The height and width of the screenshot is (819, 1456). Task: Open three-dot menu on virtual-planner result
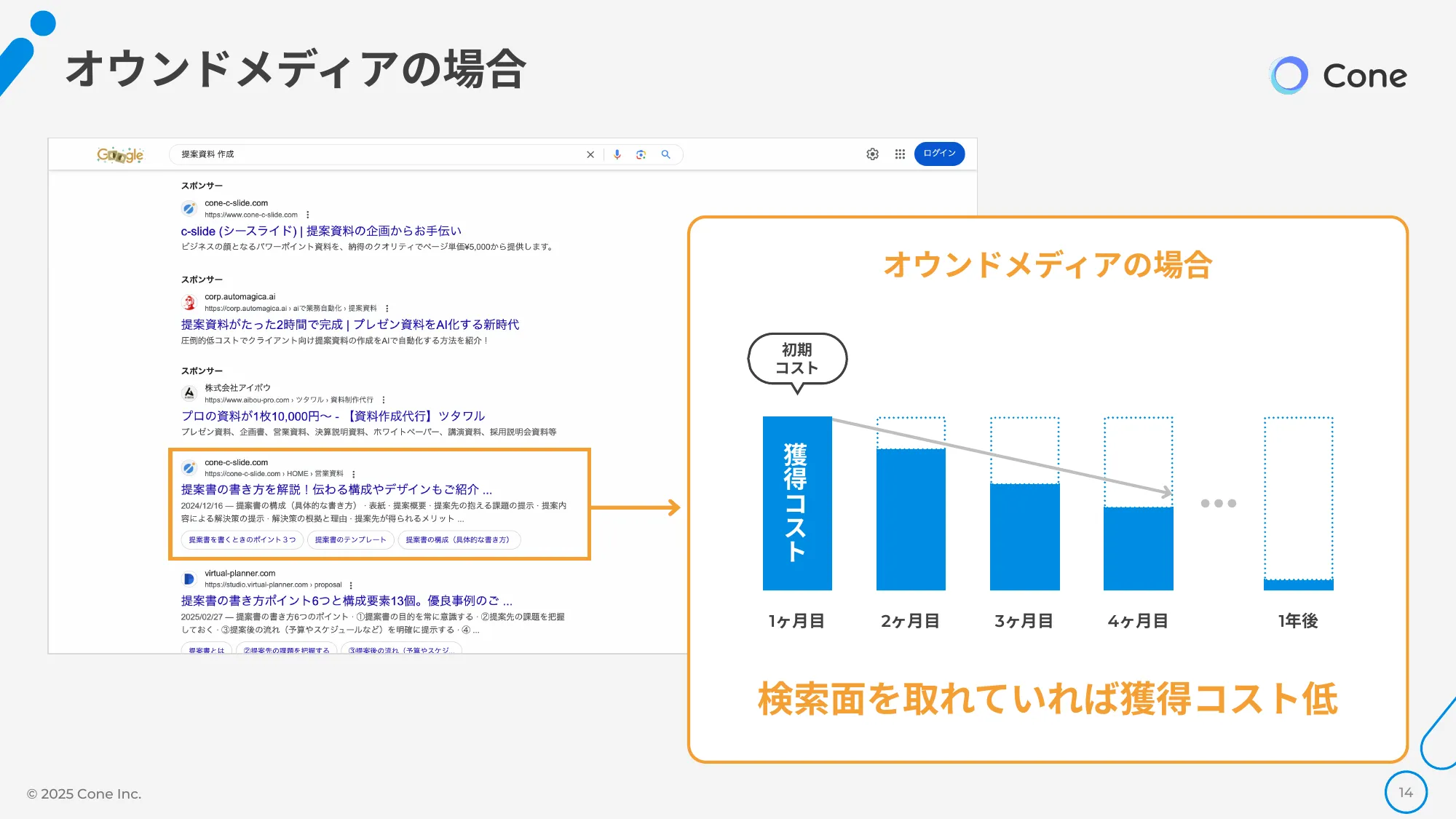(352, 585)
